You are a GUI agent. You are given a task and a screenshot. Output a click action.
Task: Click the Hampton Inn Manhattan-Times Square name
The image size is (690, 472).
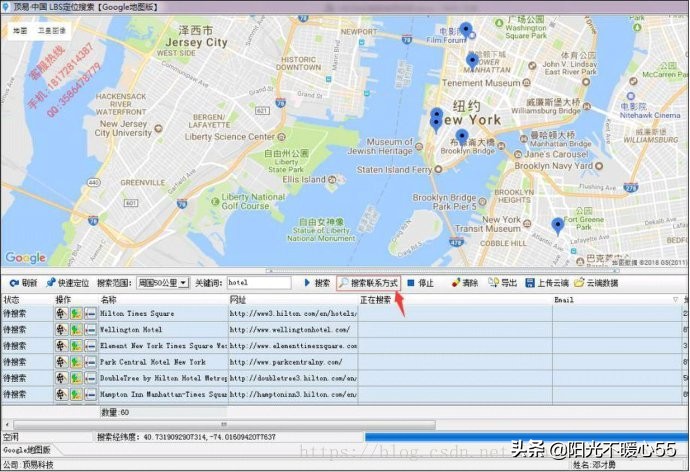click(163, 395)
